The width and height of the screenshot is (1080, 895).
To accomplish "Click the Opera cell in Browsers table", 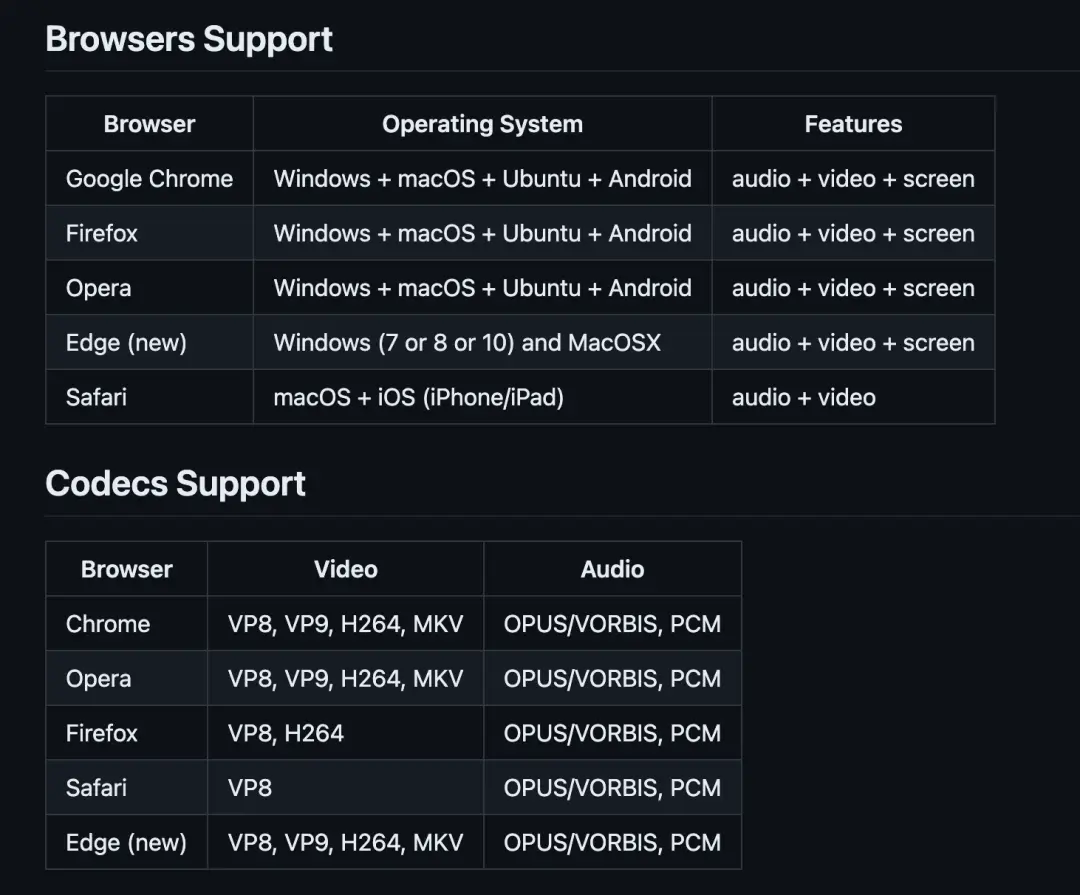I will click(98, 288).
